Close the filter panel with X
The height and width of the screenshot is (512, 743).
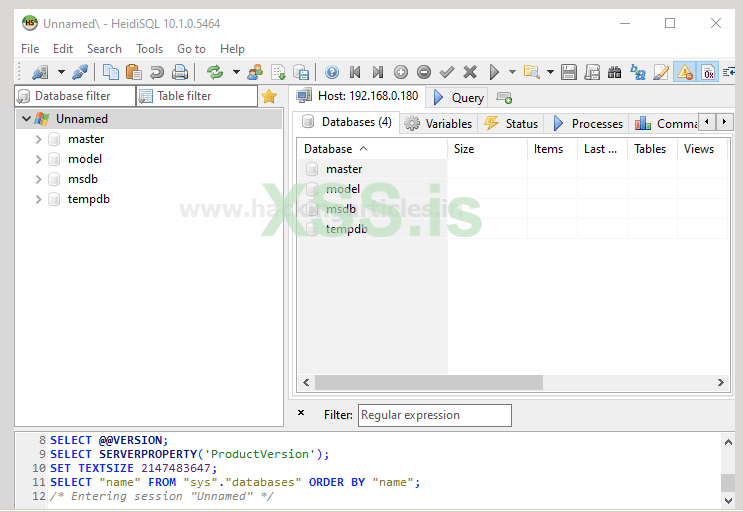301,413
